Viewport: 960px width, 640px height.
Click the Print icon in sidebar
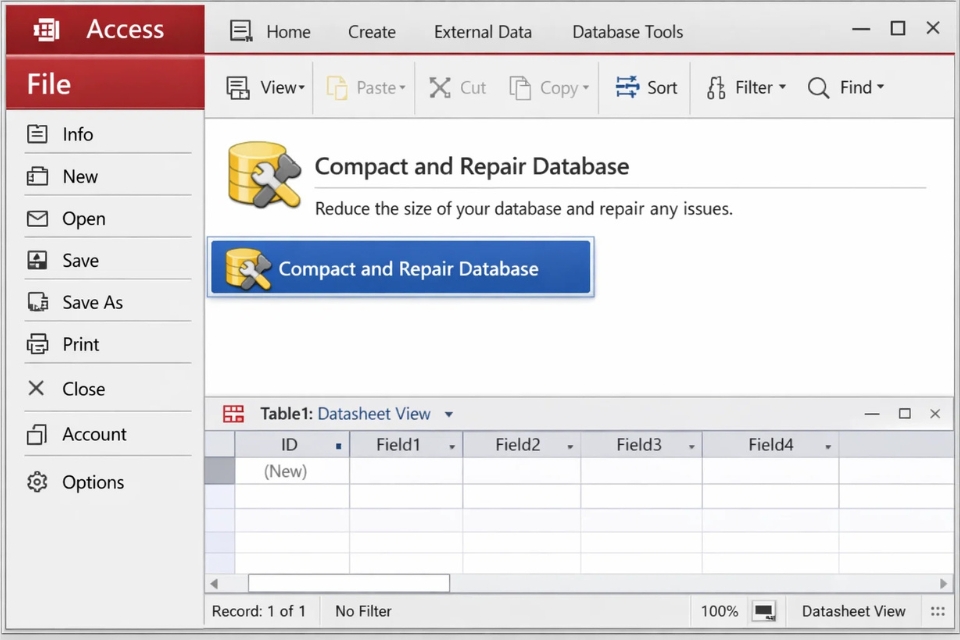pos(37,344)
